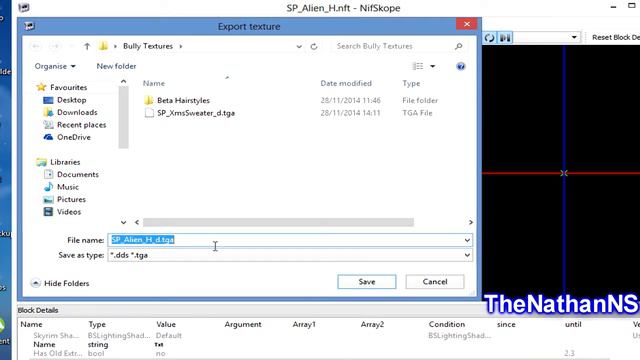640x360 pixels.
Task: Sort by the Date modified column
Action: [x=346, y=83]
